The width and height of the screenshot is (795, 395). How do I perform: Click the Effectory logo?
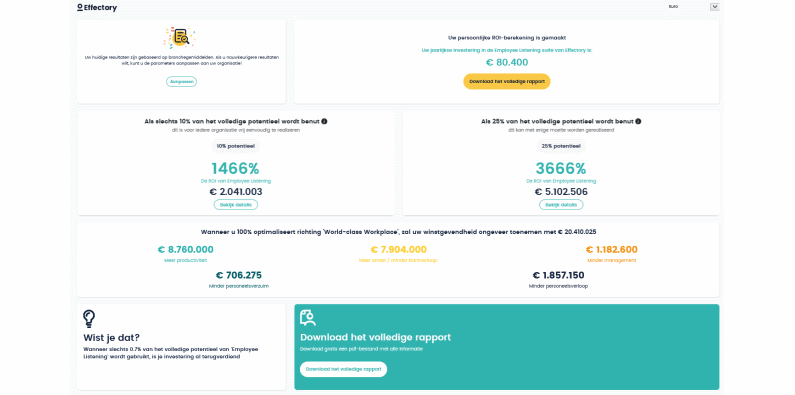click(97, 8)
